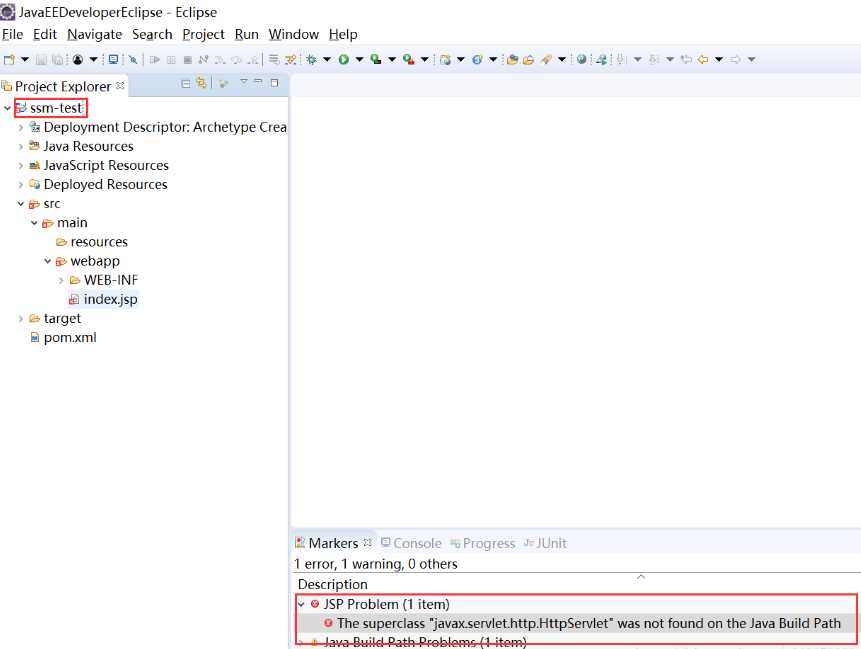
Task: Open the File menu
Action: tap(12, 34)
